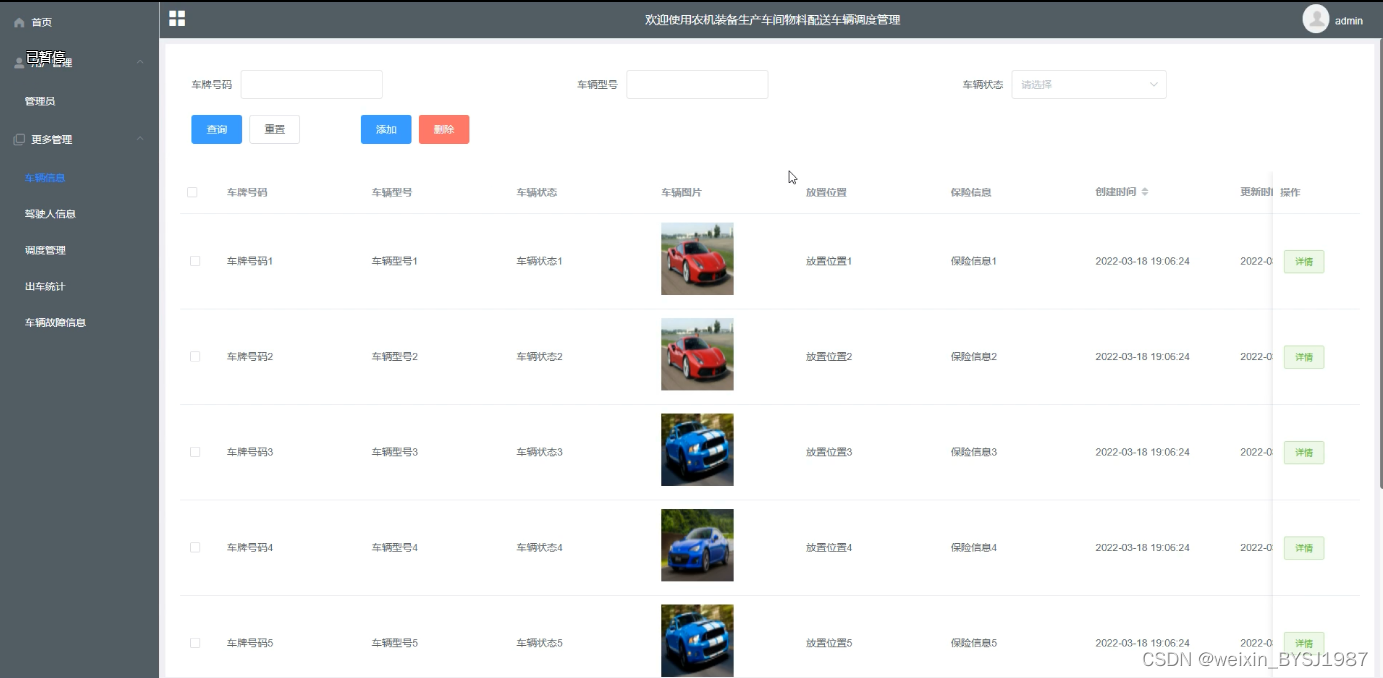The height and width of the screenshot is (678, 1383).
Task: Click cell 车辆型号5
Action: [x=395, y=643]
